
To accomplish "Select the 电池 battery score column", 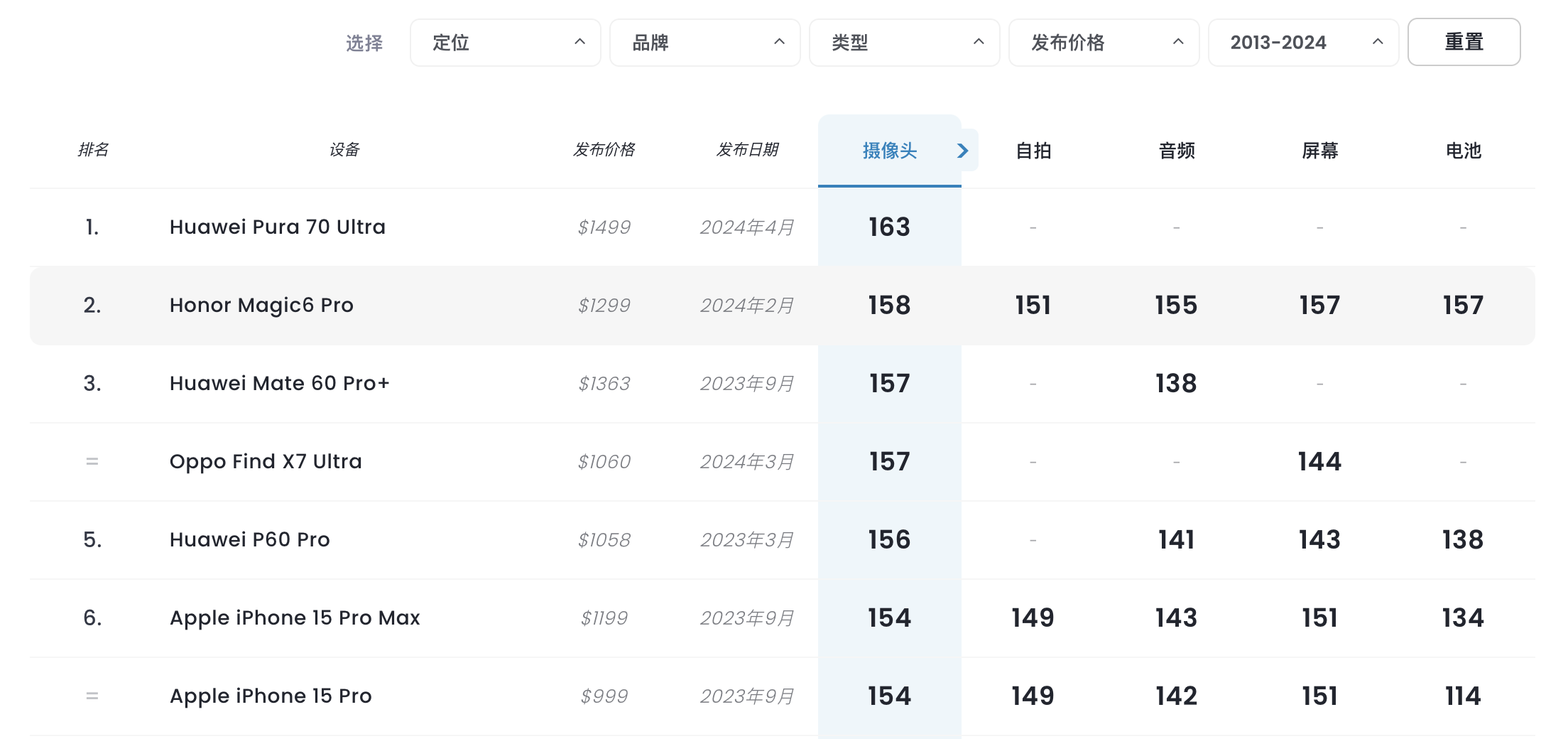I will [x=1462, y=151].
